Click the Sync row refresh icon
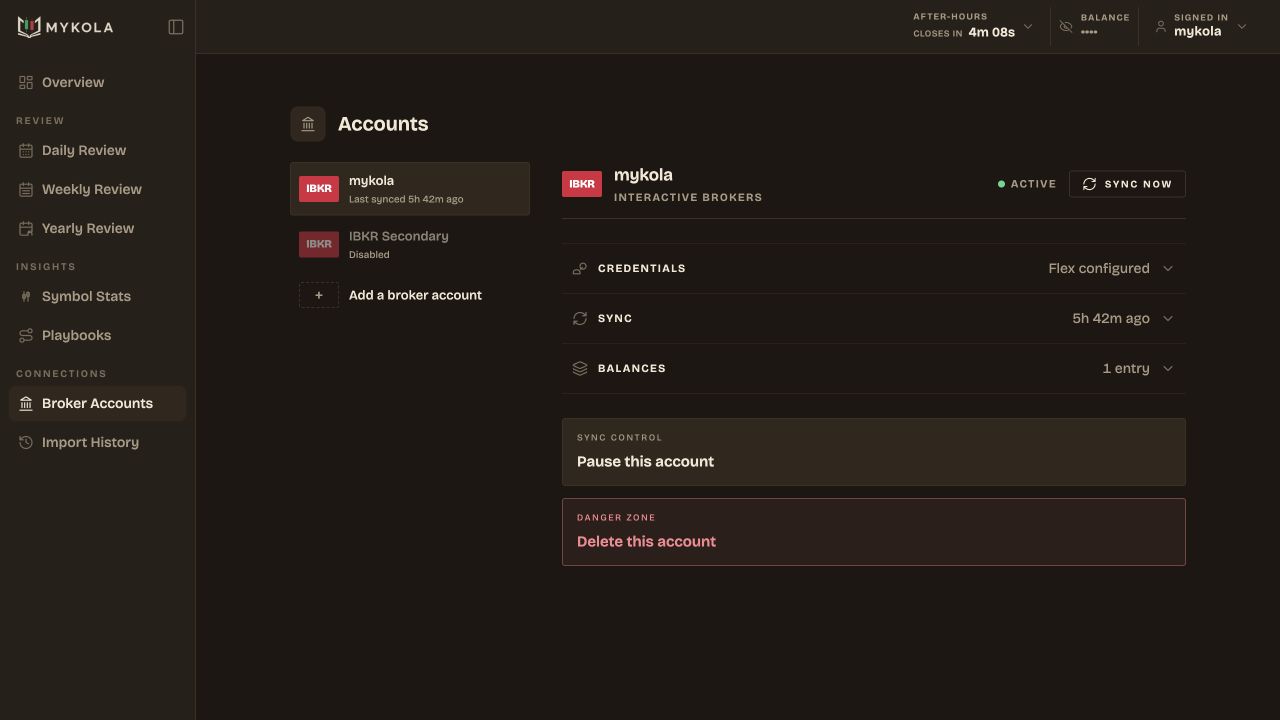Image resolution: width=1280 pixels, height=720 pixels. pyautogui.click(x=580, y=318)
